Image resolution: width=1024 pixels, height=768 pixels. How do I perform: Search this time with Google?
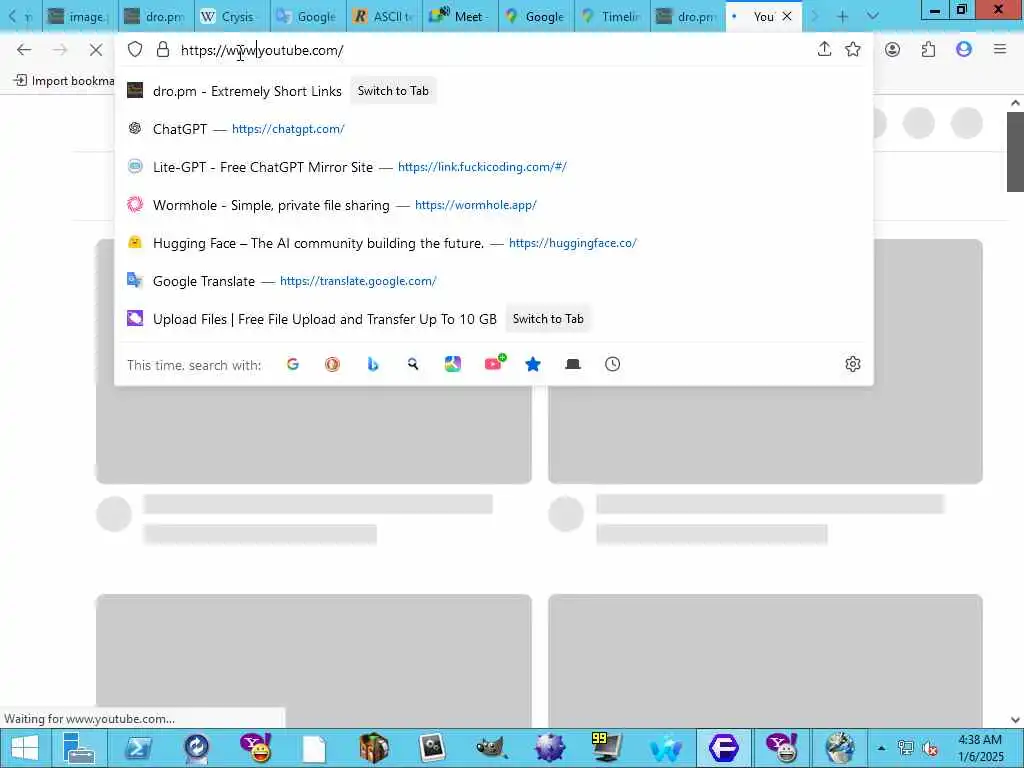pos(293,364)
